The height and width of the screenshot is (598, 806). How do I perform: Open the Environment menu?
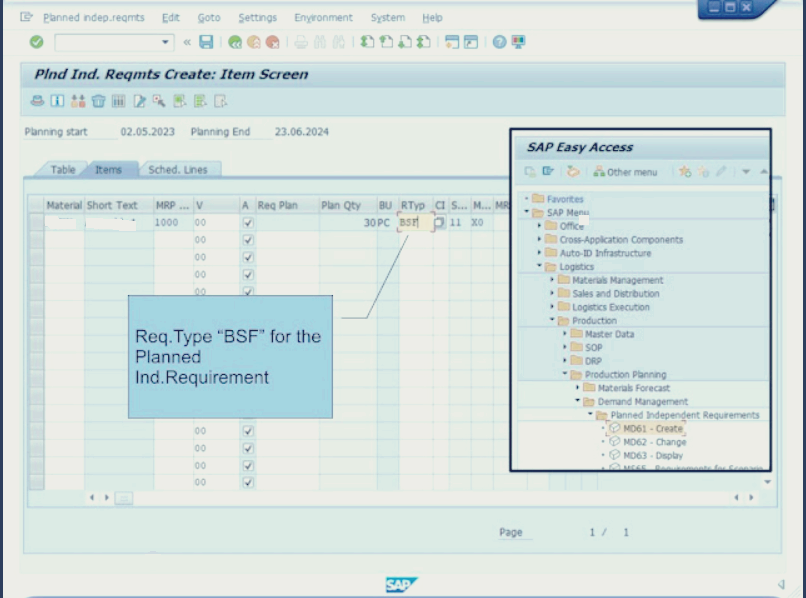323,17
